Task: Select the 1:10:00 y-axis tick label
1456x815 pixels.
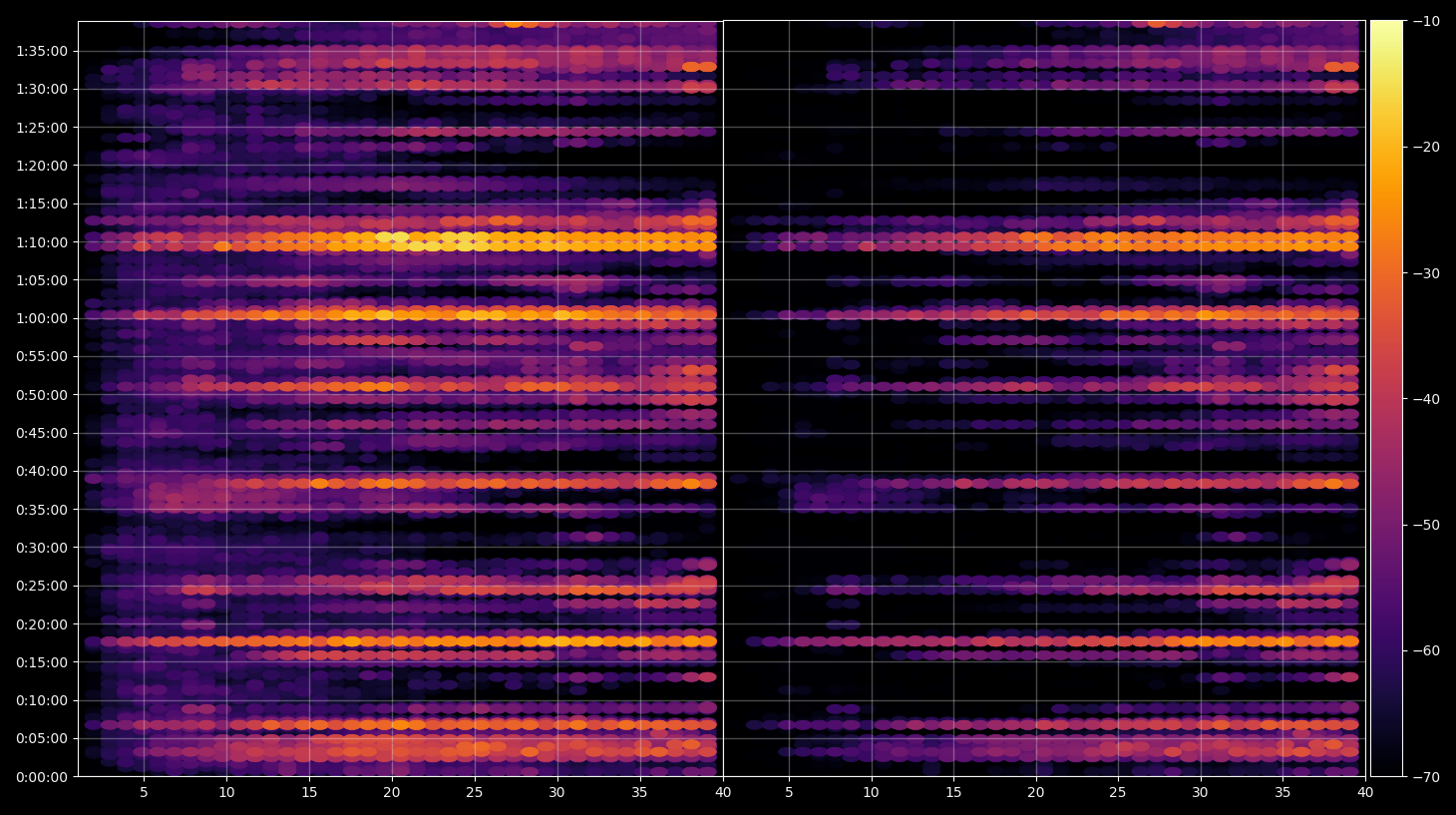Action: click(42, 242)
